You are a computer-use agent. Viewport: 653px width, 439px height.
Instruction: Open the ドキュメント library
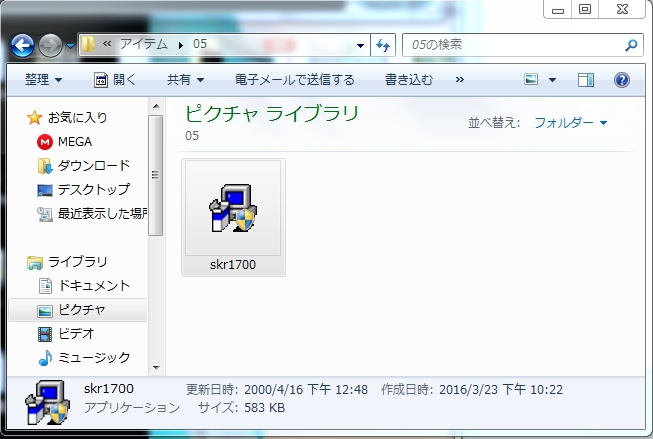[95, 285]
